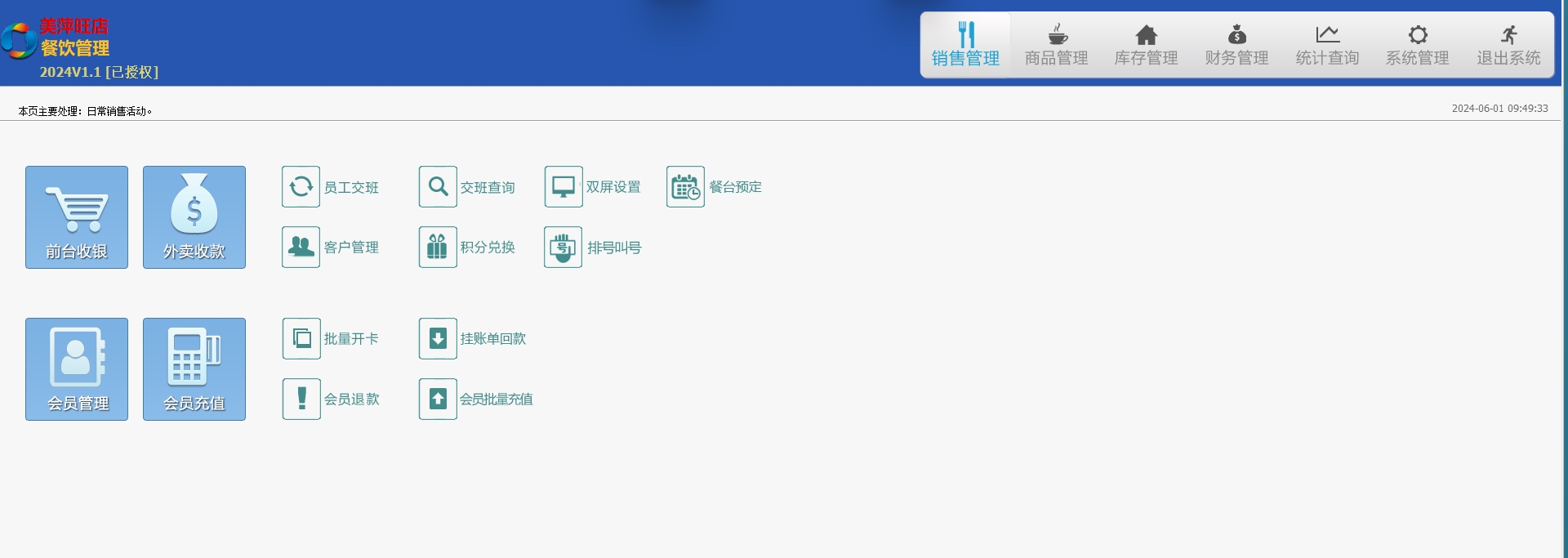Click the 批量开卡 batch card icon
This screenshot has height=558, width=1568.
click(301, 339)
